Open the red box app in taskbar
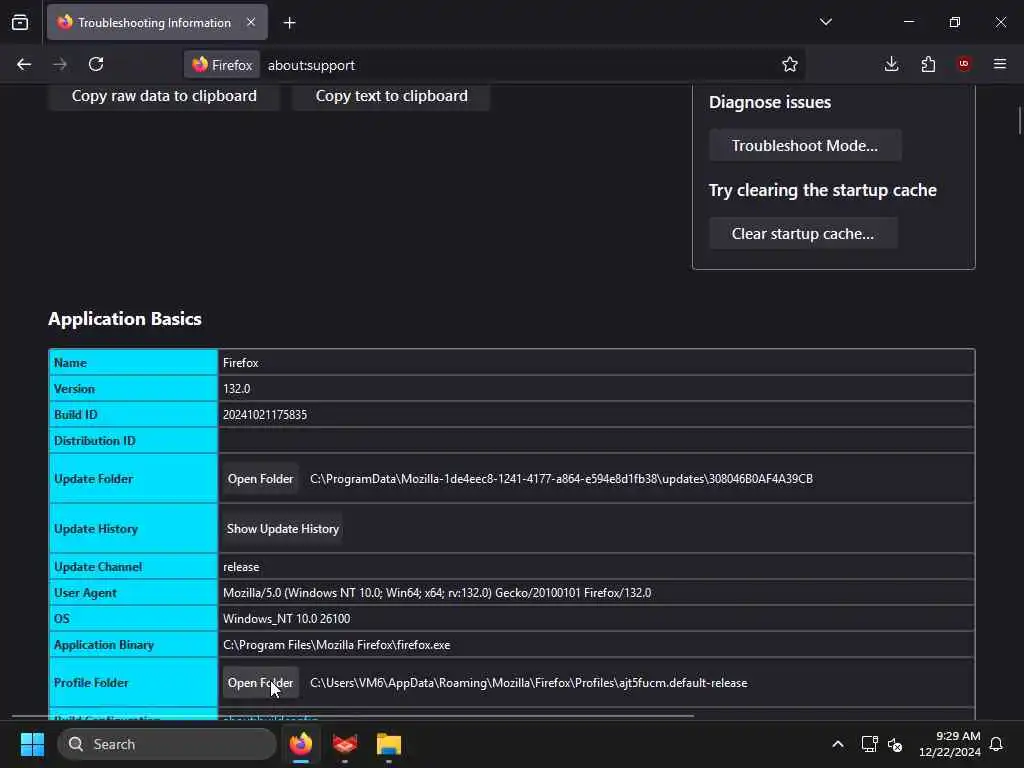 (344, 744)
